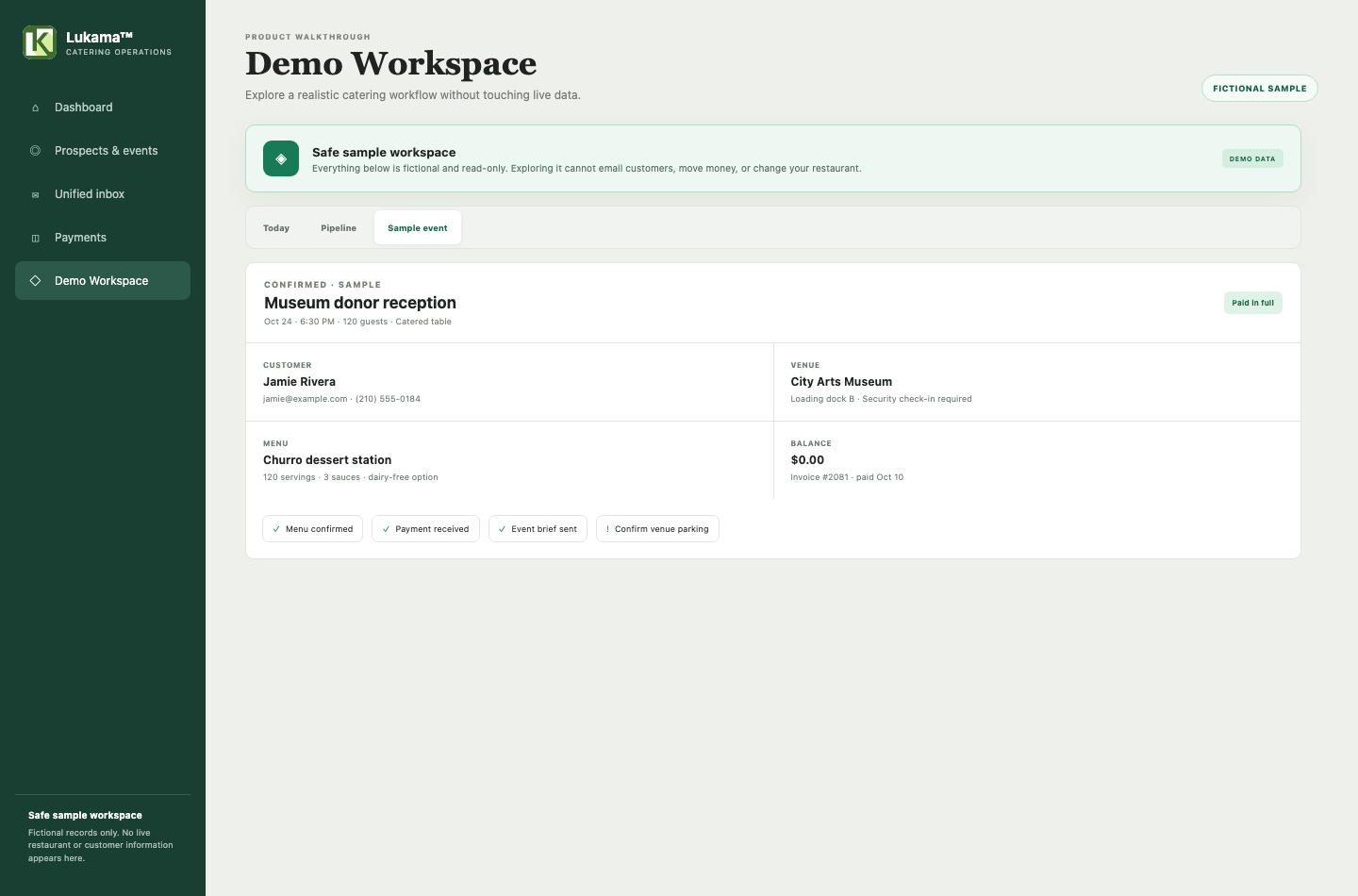
Task: Toggle the Payment received checklist chip
Action: (425, 529)
